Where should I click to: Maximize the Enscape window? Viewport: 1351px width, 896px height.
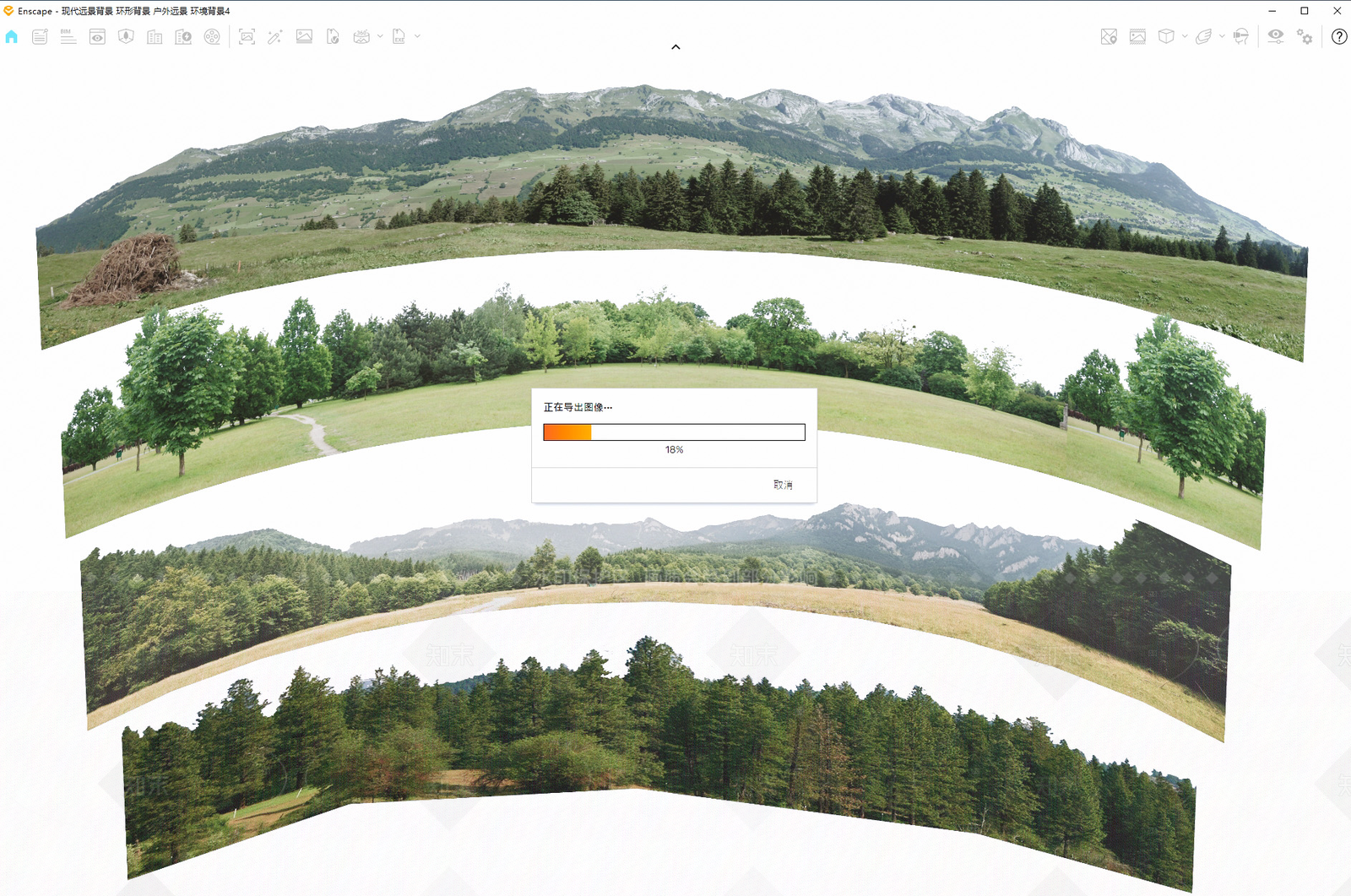click(x=1305, y=11)
